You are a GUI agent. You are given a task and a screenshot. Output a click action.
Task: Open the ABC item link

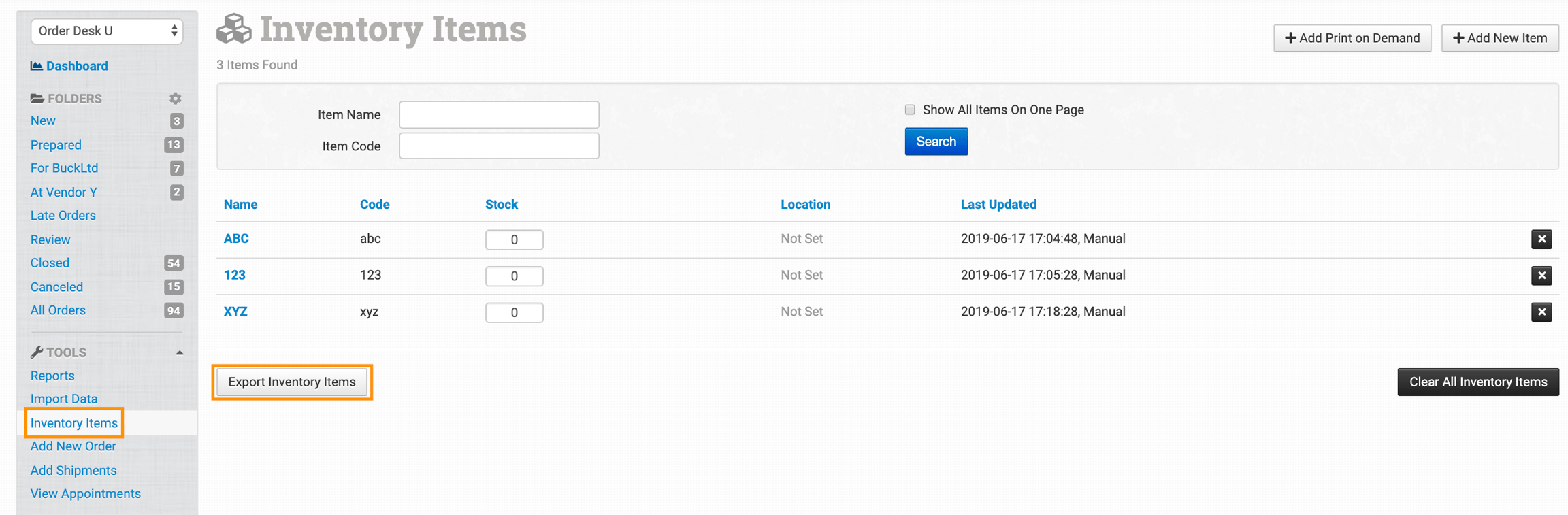pyautogui.click(x=236, y=239)
